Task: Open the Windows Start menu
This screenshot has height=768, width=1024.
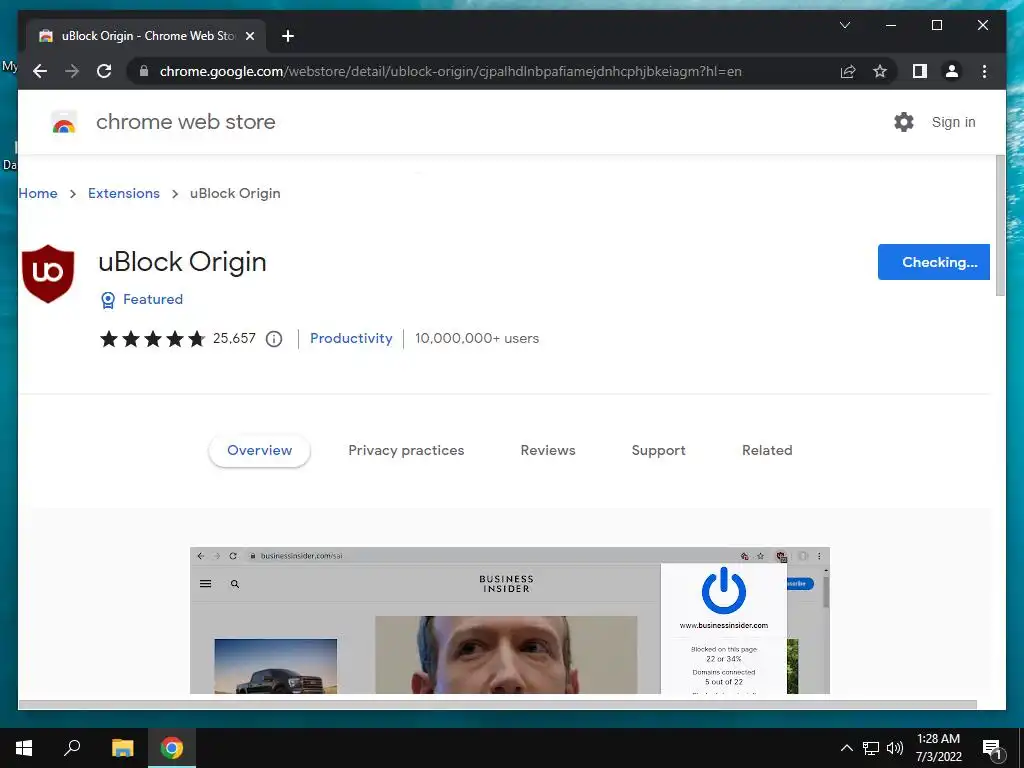Action: pos(24,748)
